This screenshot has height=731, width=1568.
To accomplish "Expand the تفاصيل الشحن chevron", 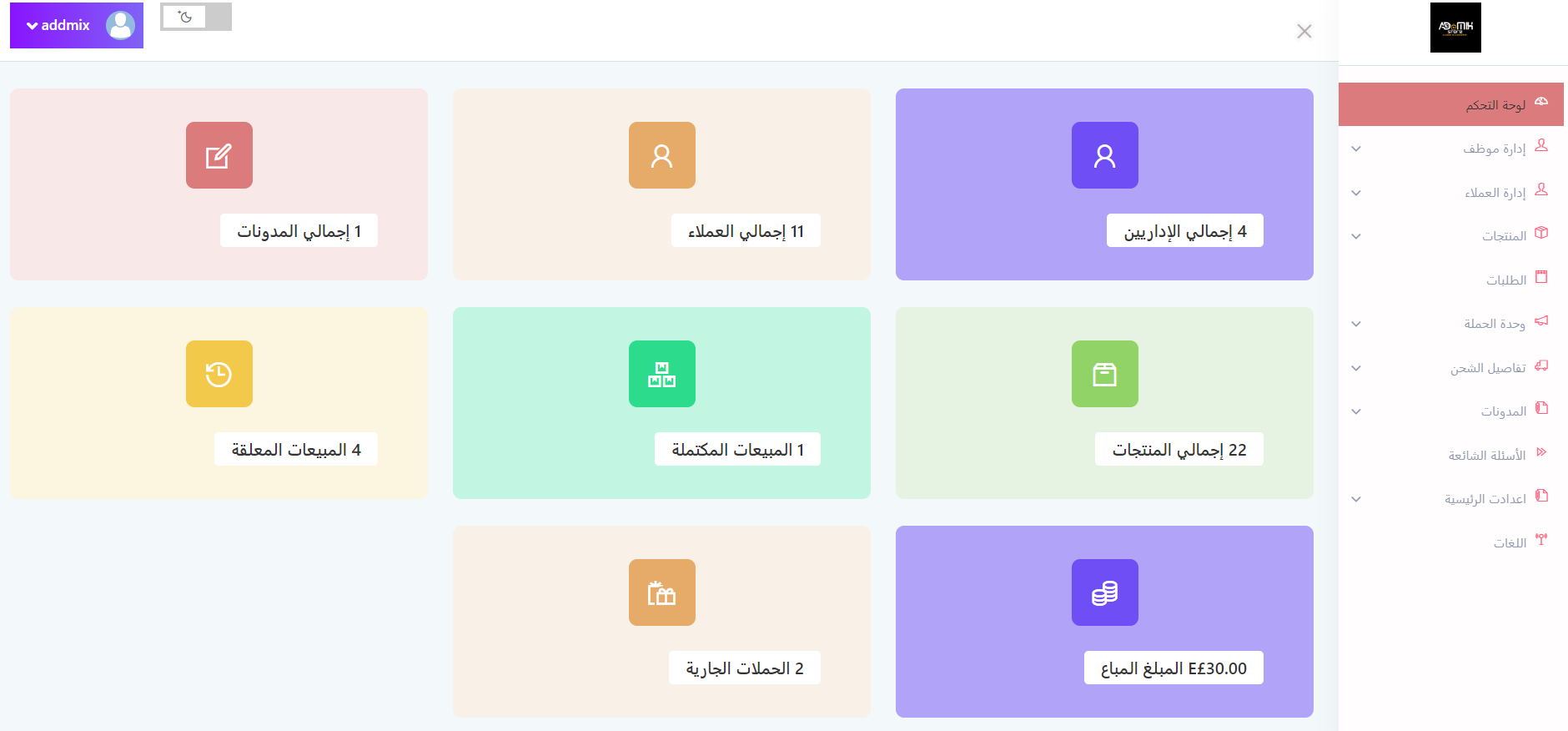I will pyautogui.click(x=1356, y=368).
